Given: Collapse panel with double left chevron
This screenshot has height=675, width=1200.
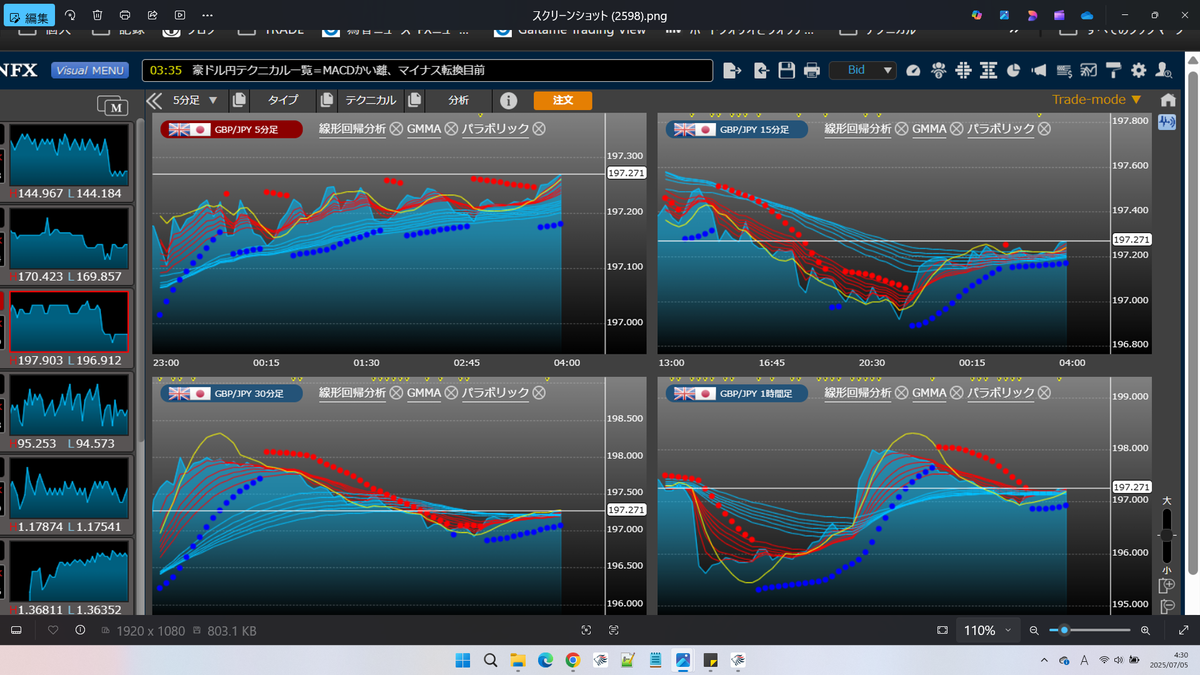Looking at the screenshot, I should pos(154,100).
